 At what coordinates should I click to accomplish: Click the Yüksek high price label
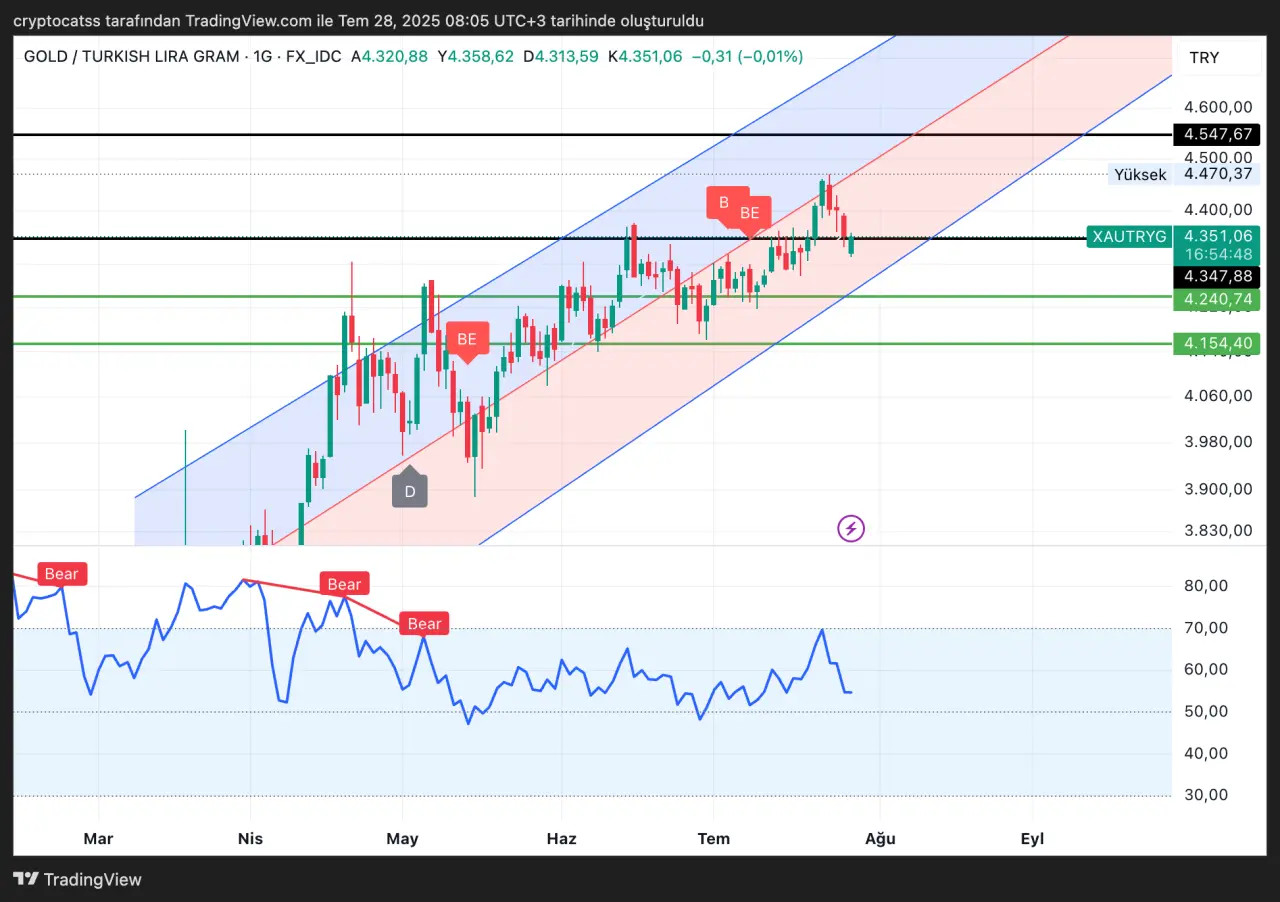click(x=1140, y=175)
